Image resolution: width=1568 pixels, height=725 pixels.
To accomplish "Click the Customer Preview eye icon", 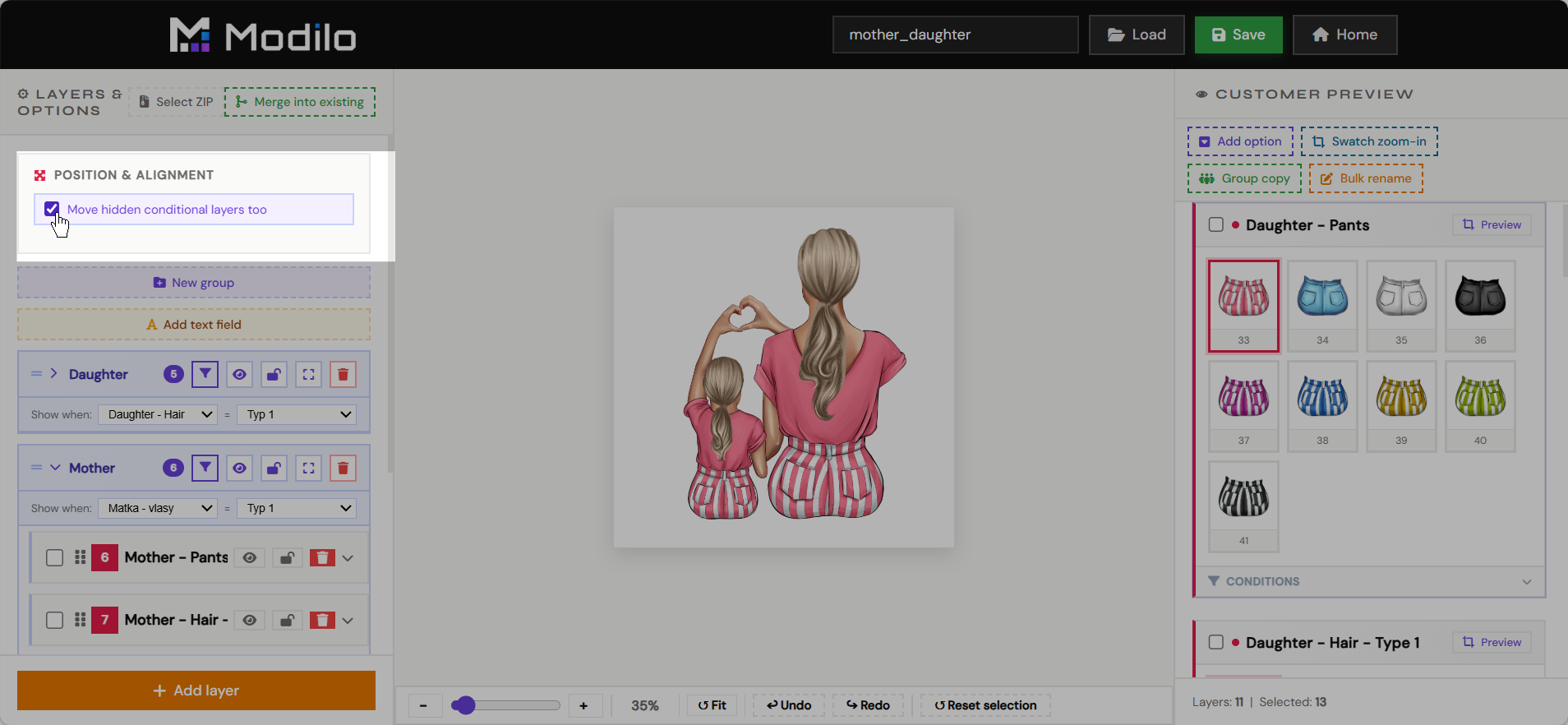I will click(1201, 95).
